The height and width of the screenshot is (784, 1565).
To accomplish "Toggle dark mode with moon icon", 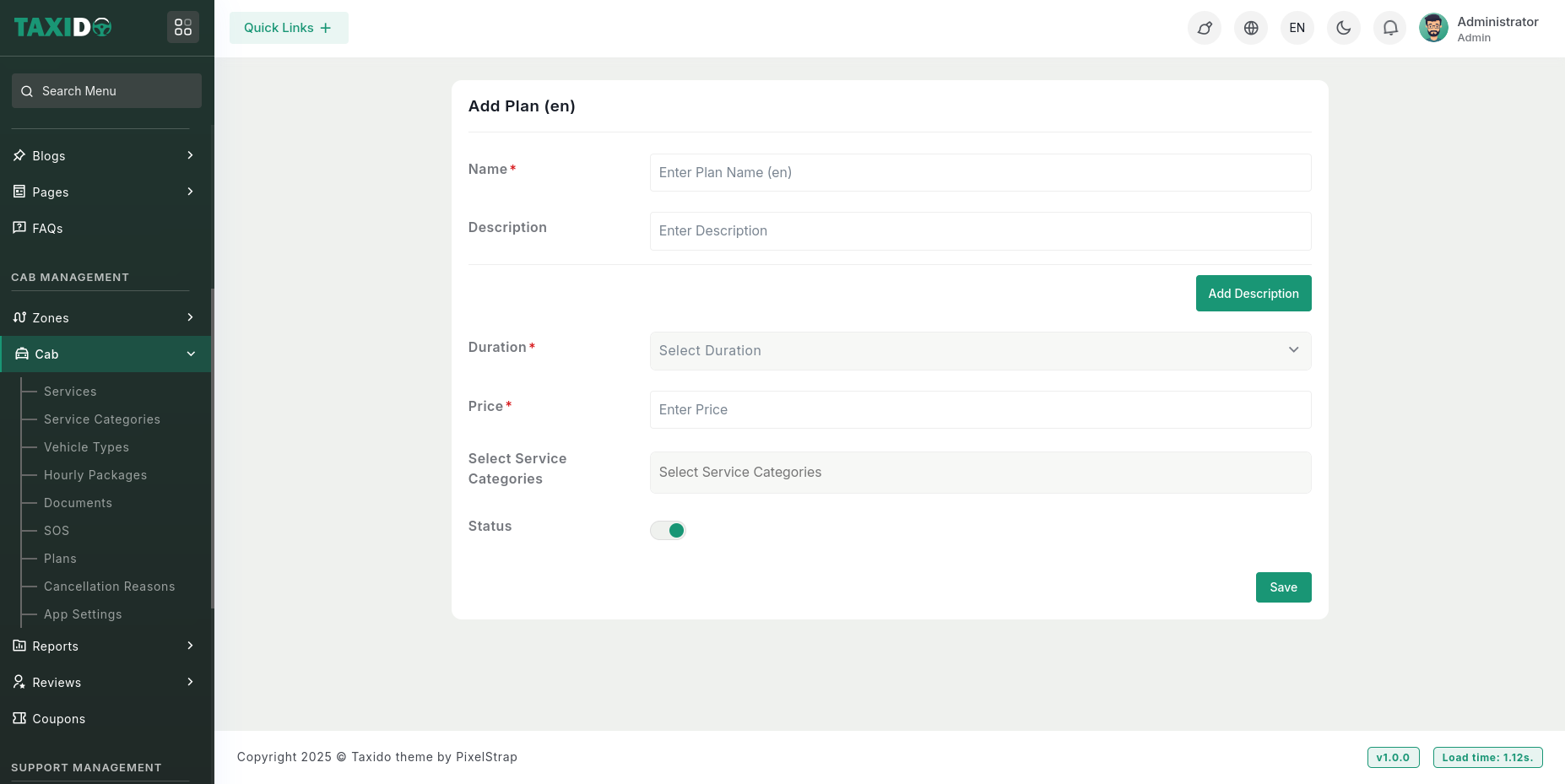I will (x=1344, y=28).
